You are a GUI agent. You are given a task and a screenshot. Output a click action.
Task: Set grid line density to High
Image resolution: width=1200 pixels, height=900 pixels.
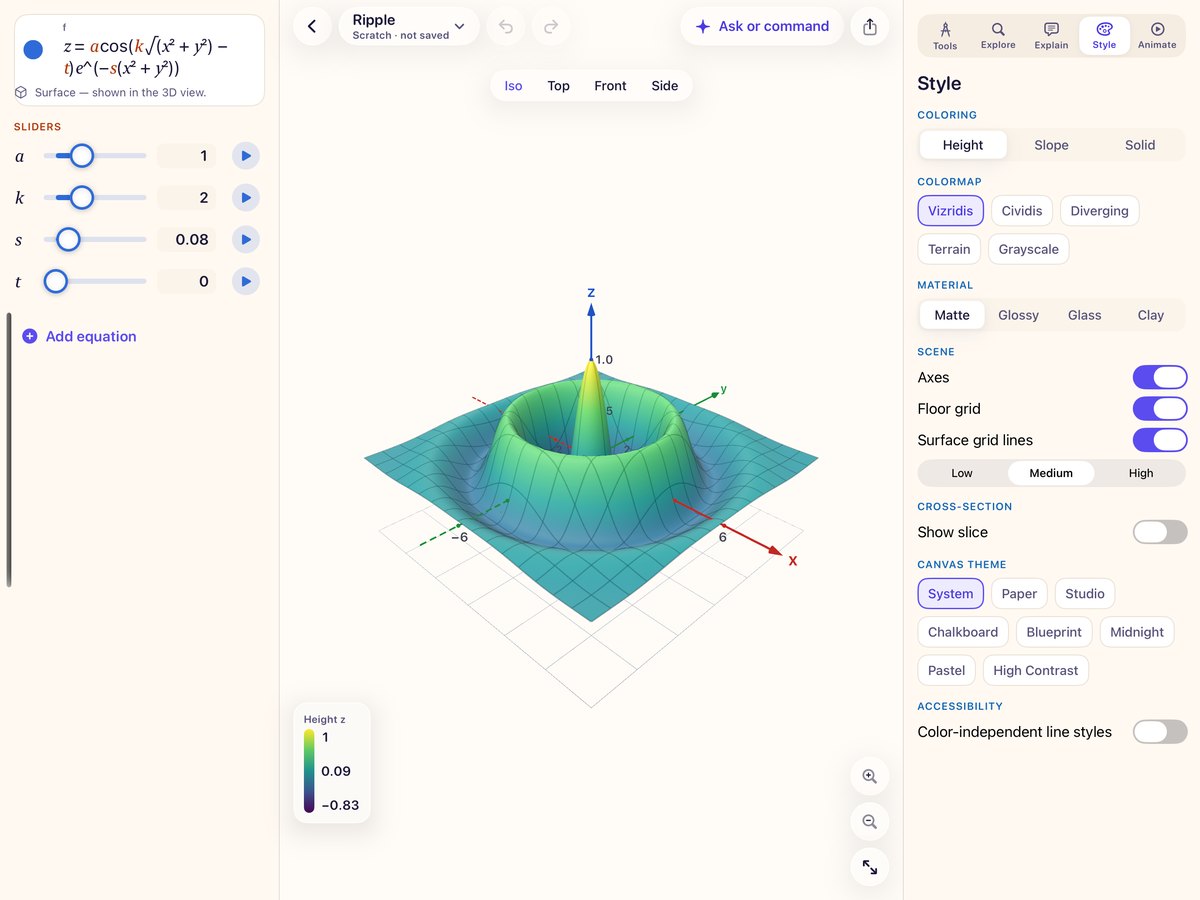tap(1141, 473)
